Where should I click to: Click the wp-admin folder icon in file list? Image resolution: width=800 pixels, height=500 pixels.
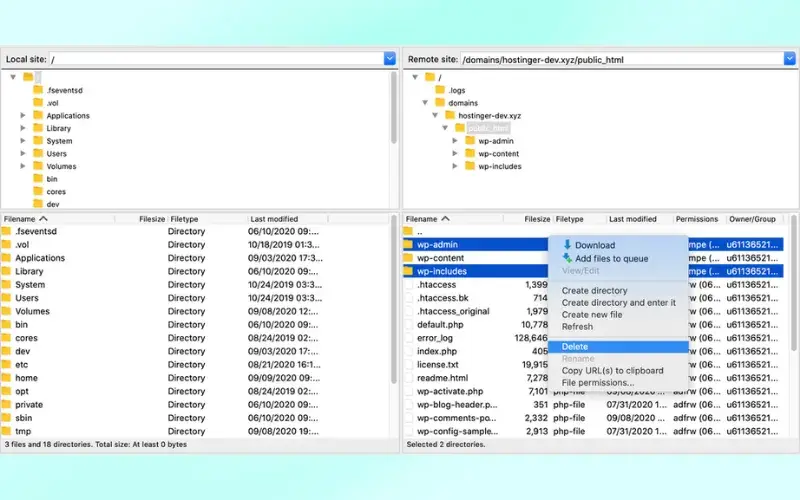point(408,244)
